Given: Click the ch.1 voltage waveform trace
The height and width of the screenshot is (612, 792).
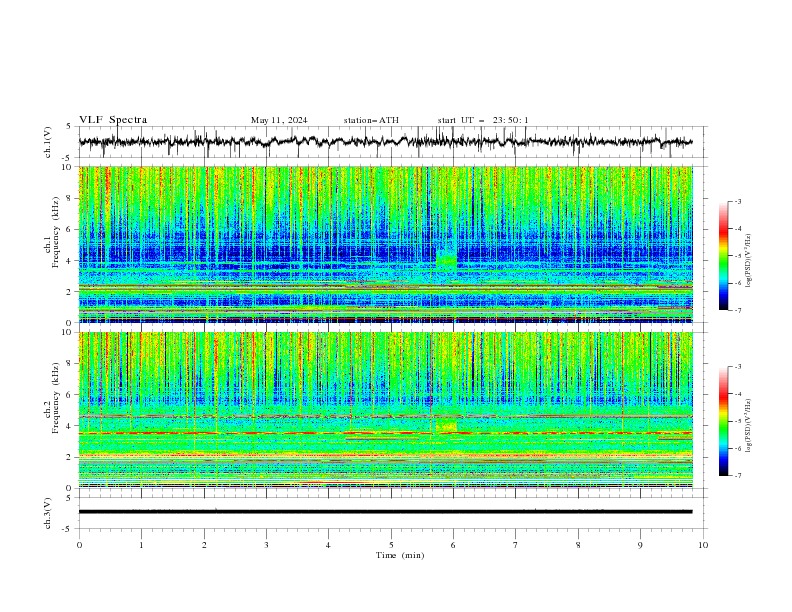Looking at the screenshot, I should tap(385, 142).
